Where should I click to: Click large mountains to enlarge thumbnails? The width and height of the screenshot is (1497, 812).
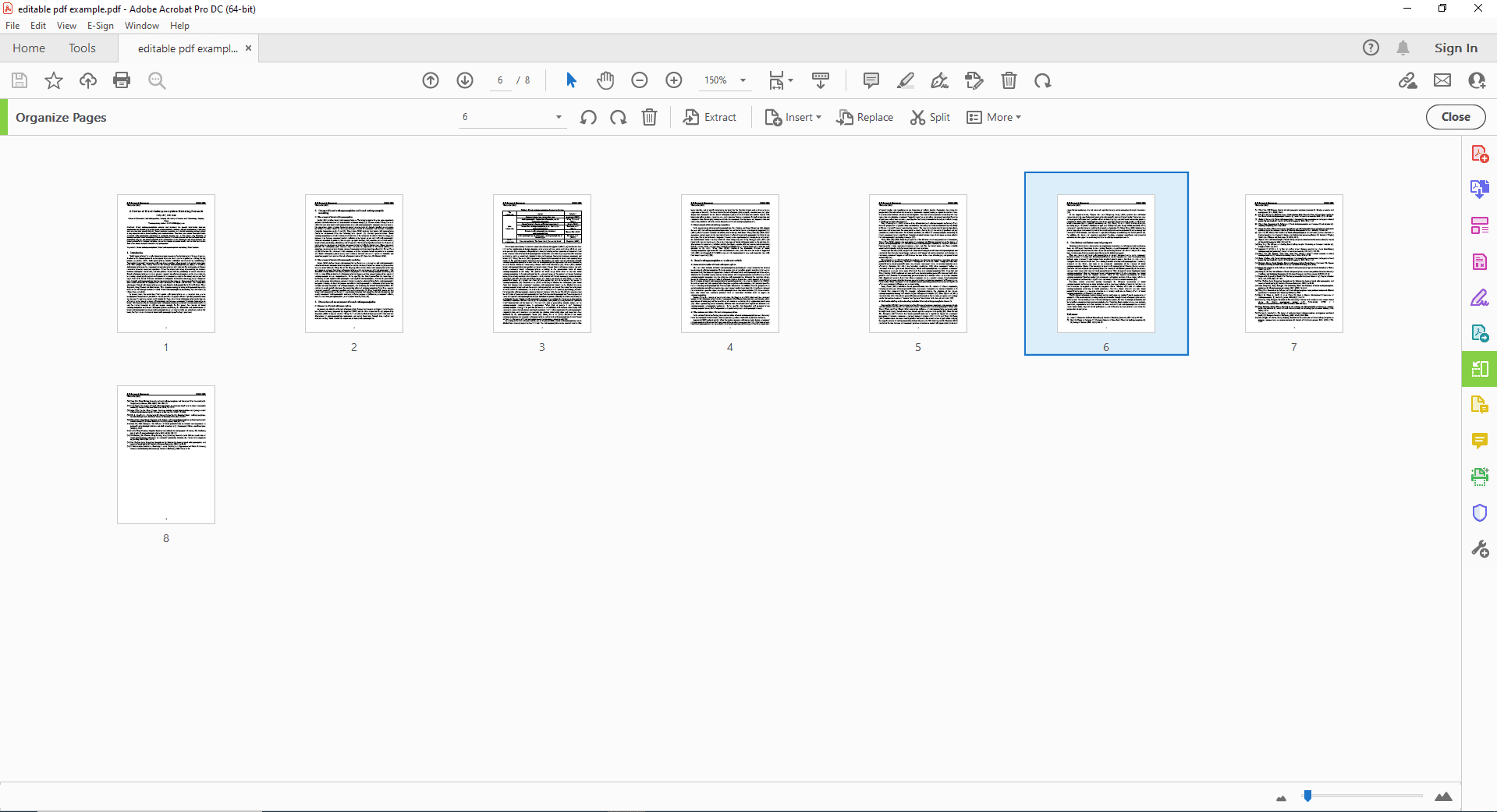[1443, 796]
